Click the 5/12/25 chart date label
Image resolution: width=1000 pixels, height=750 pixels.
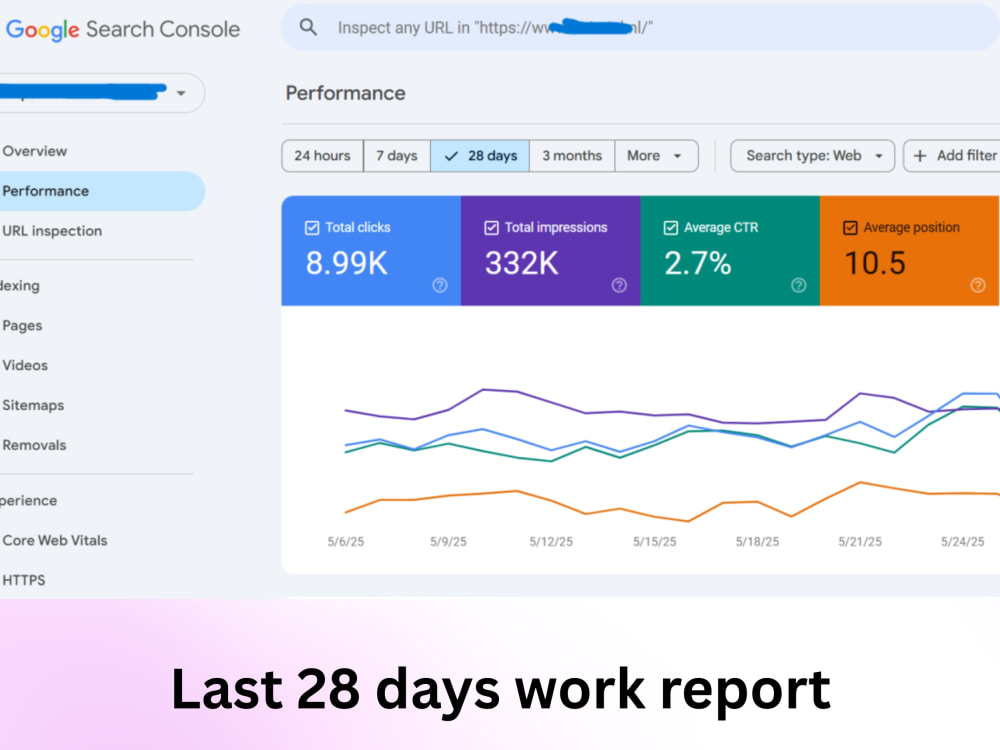[551, 541]
